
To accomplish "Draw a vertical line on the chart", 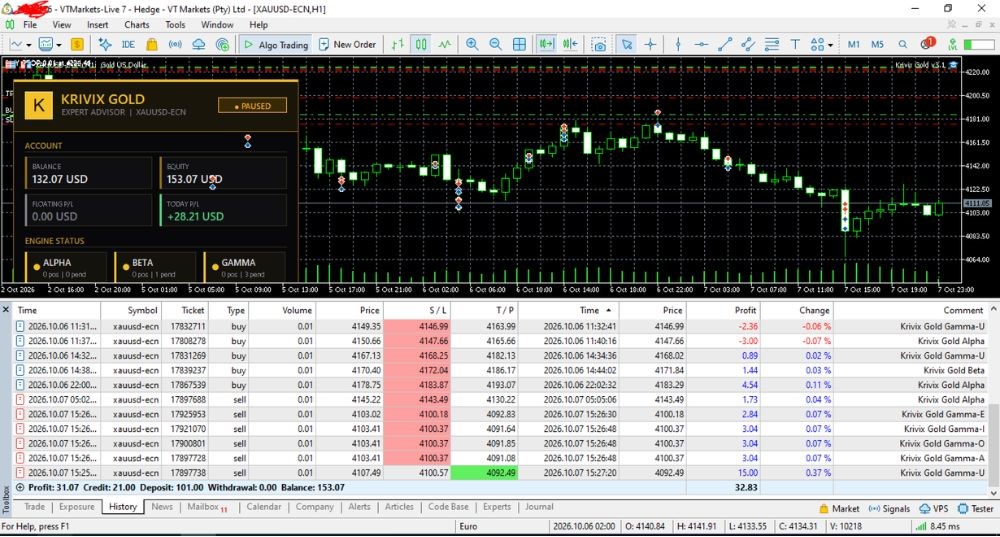I will pyautogui.click(x=678, y=45).
